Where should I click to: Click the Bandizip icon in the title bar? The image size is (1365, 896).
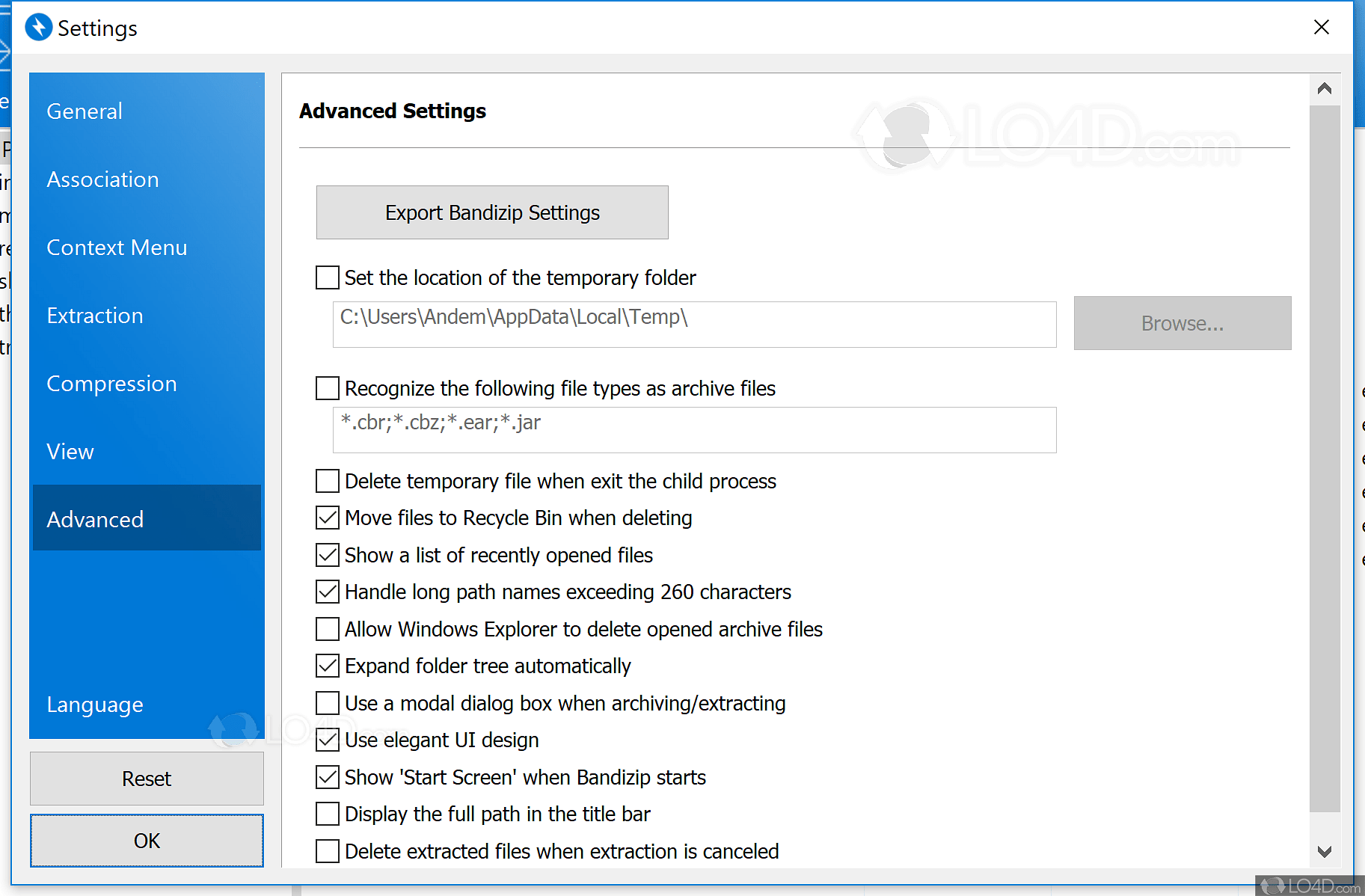pyautogui.click(x=39, y=28)
